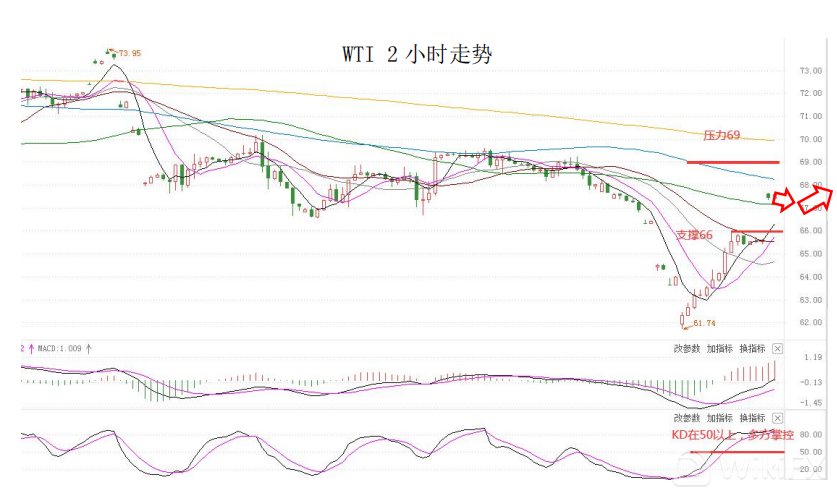Click 改参数 in the MACD panel
The width and height of the screenshot is (837, 502).
coord(686,349)
